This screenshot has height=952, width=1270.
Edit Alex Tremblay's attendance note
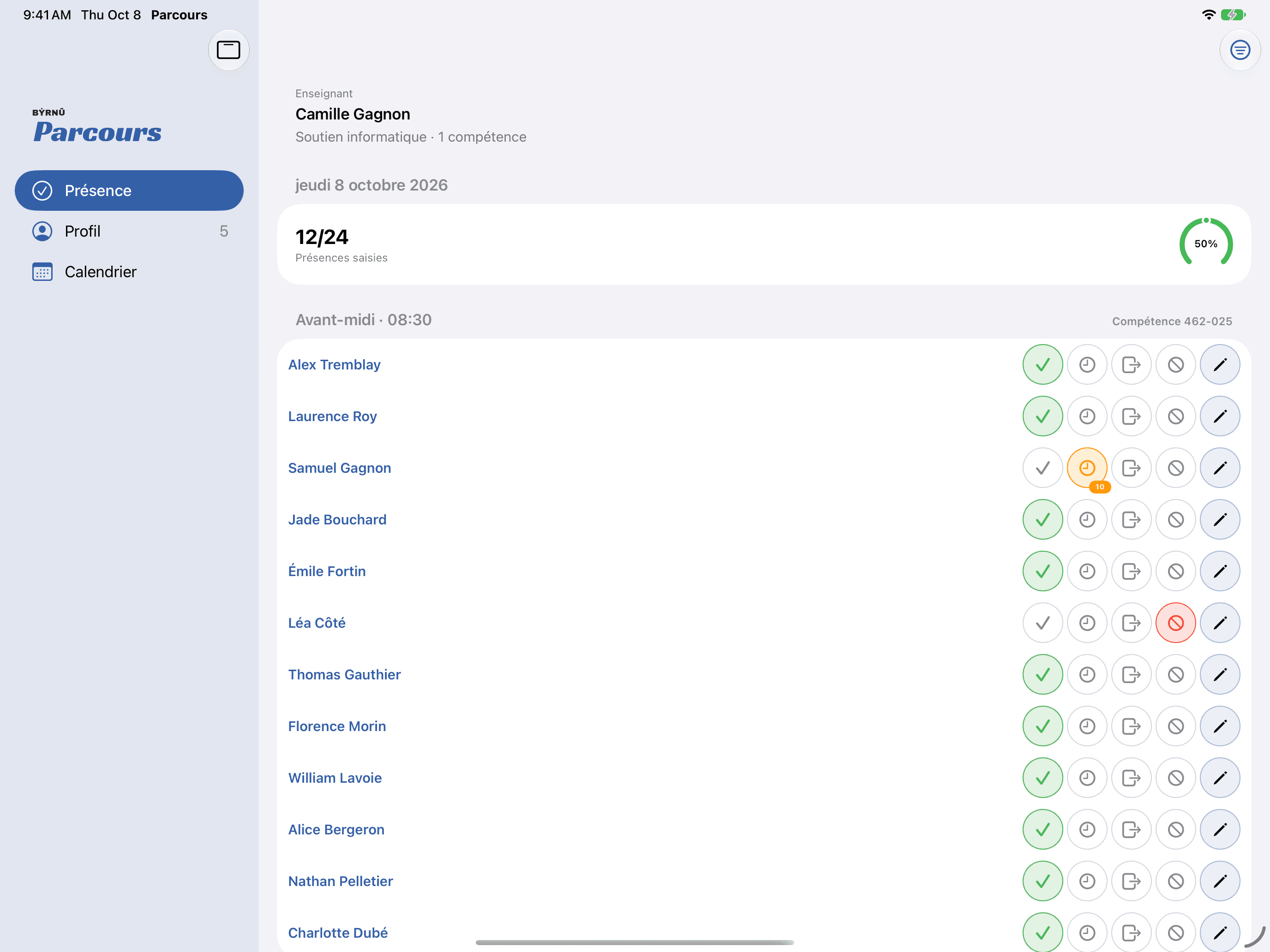pos(1220,364)
